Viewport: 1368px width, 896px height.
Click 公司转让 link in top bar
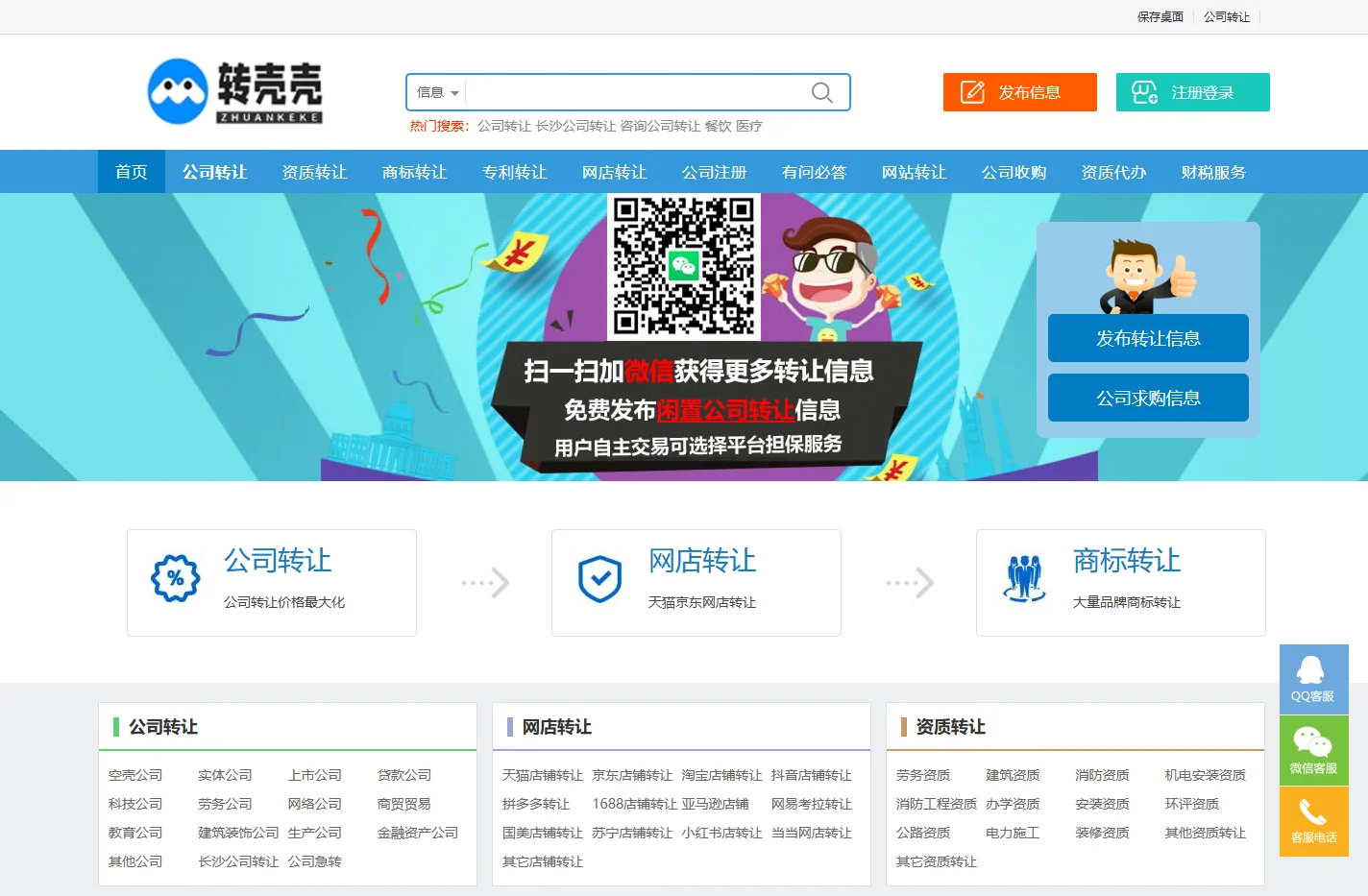(1227, 16)
